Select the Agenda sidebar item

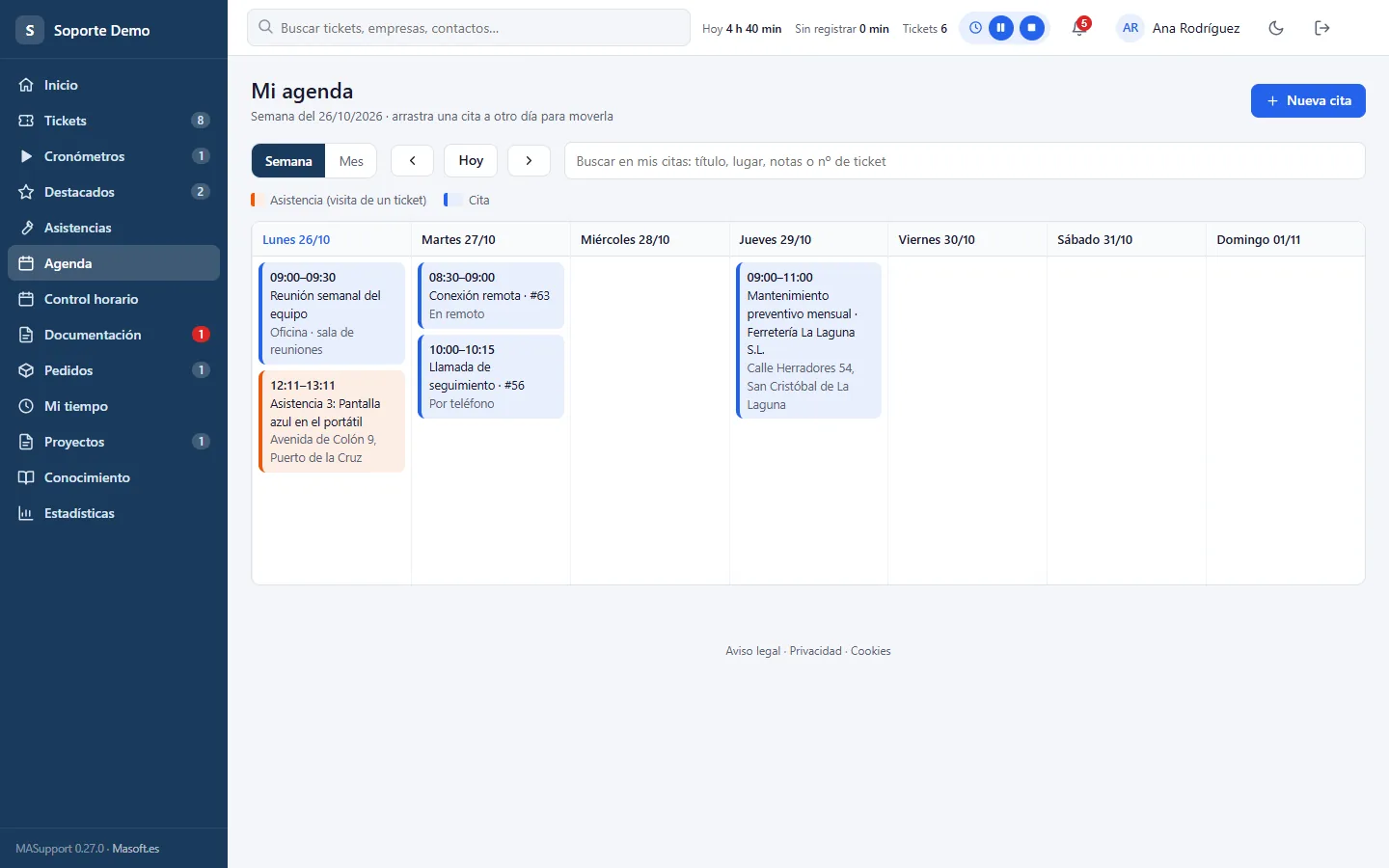(114, 263)
